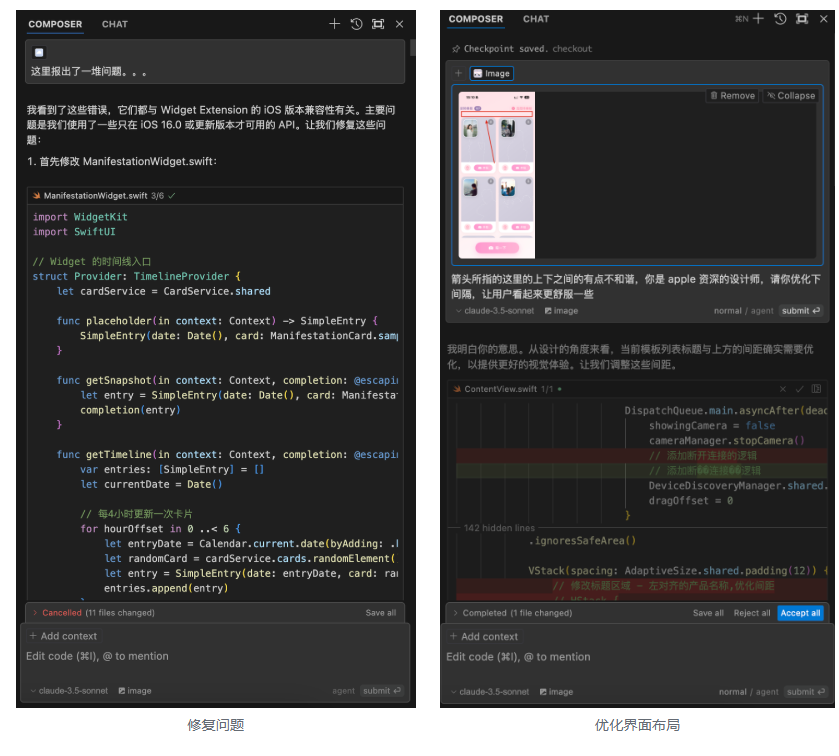Click the applied checkmark beside ManifestationWidget.swift 3/6
This screenshot has height=756, width=839.
[x=172, y=196]
